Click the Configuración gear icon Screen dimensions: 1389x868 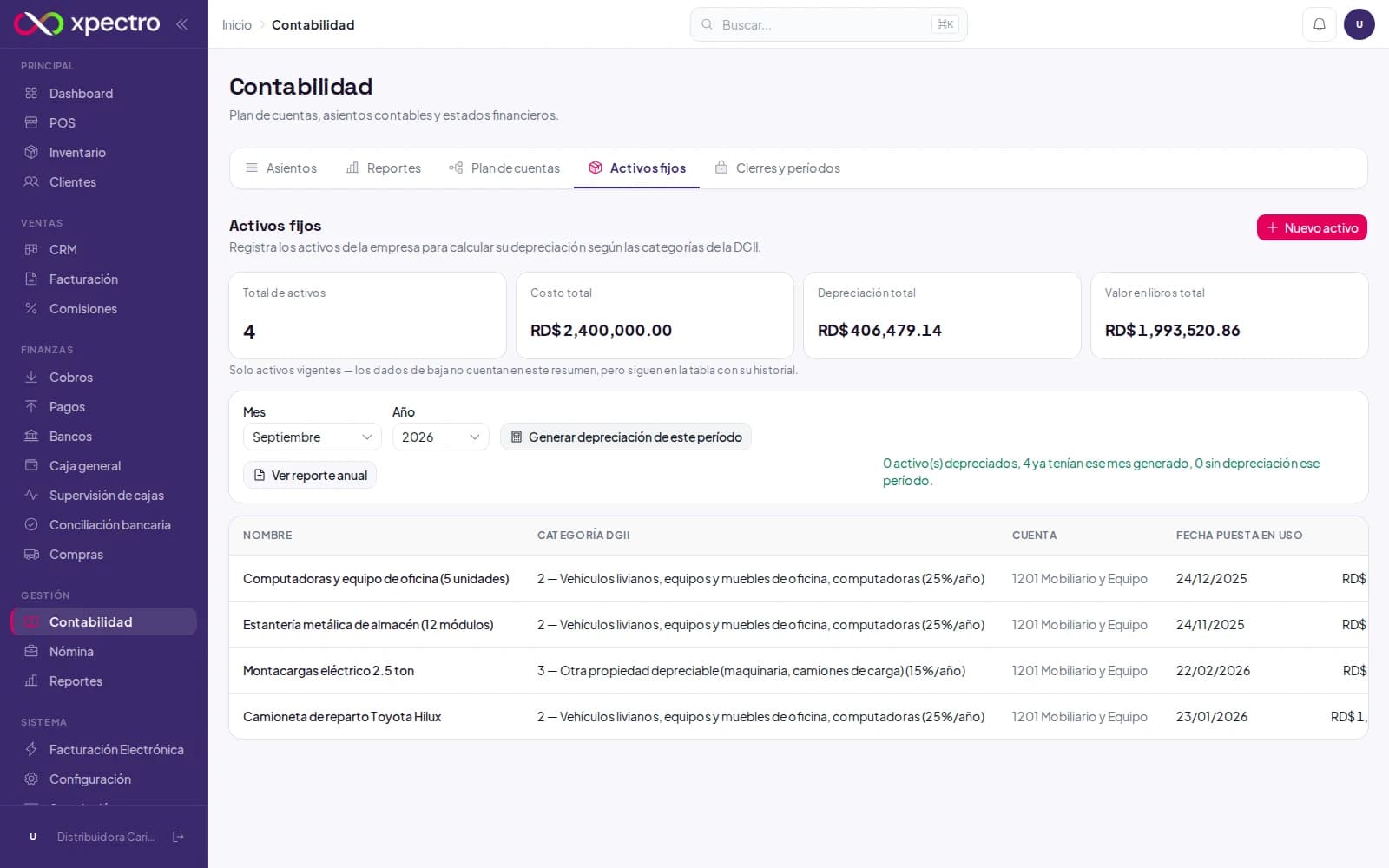(x=31, y=779)
